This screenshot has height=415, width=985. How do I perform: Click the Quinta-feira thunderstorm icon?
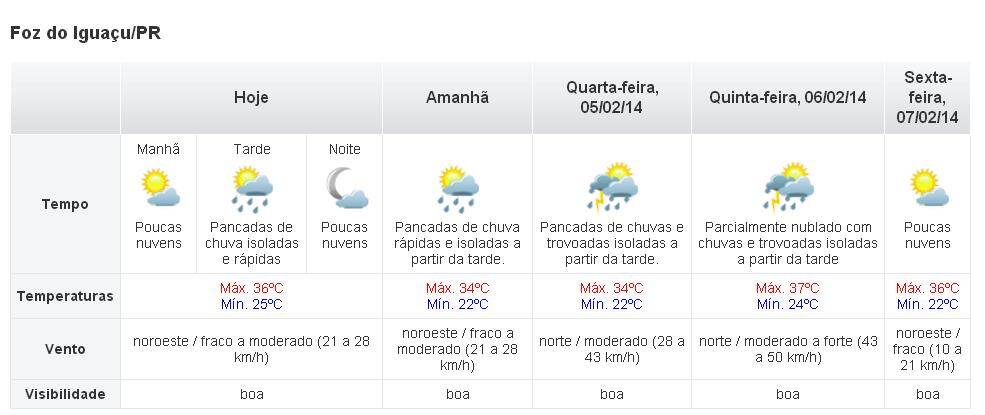pos(788,188)
